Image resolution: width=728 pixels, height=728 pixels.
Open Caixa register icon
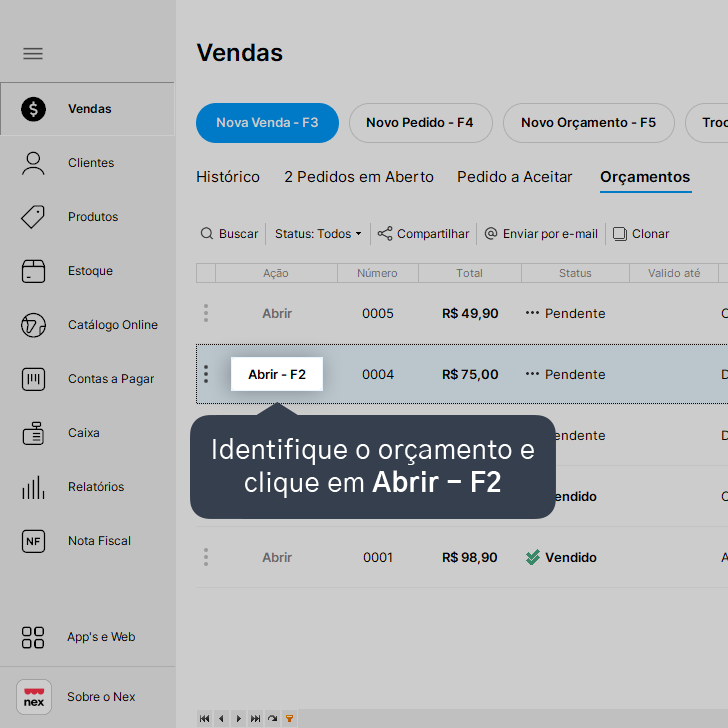click(x=33, y=433)
